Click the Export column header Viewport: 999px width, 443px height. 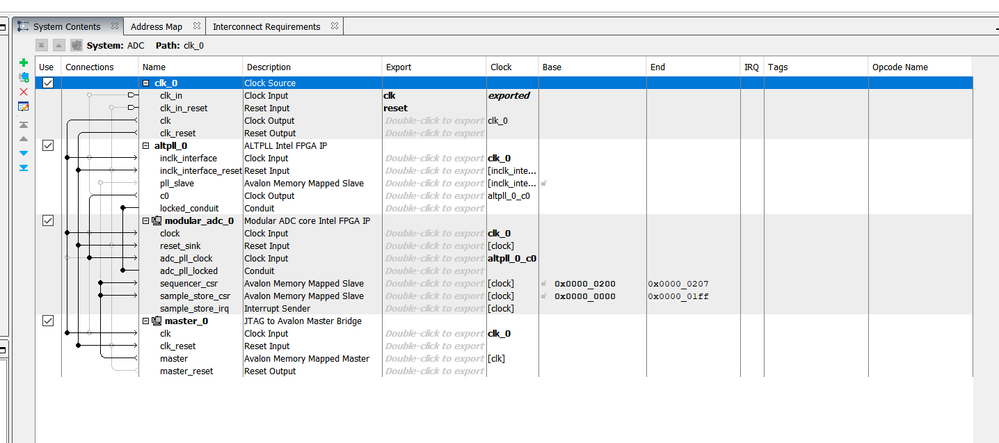click(435, 67)
